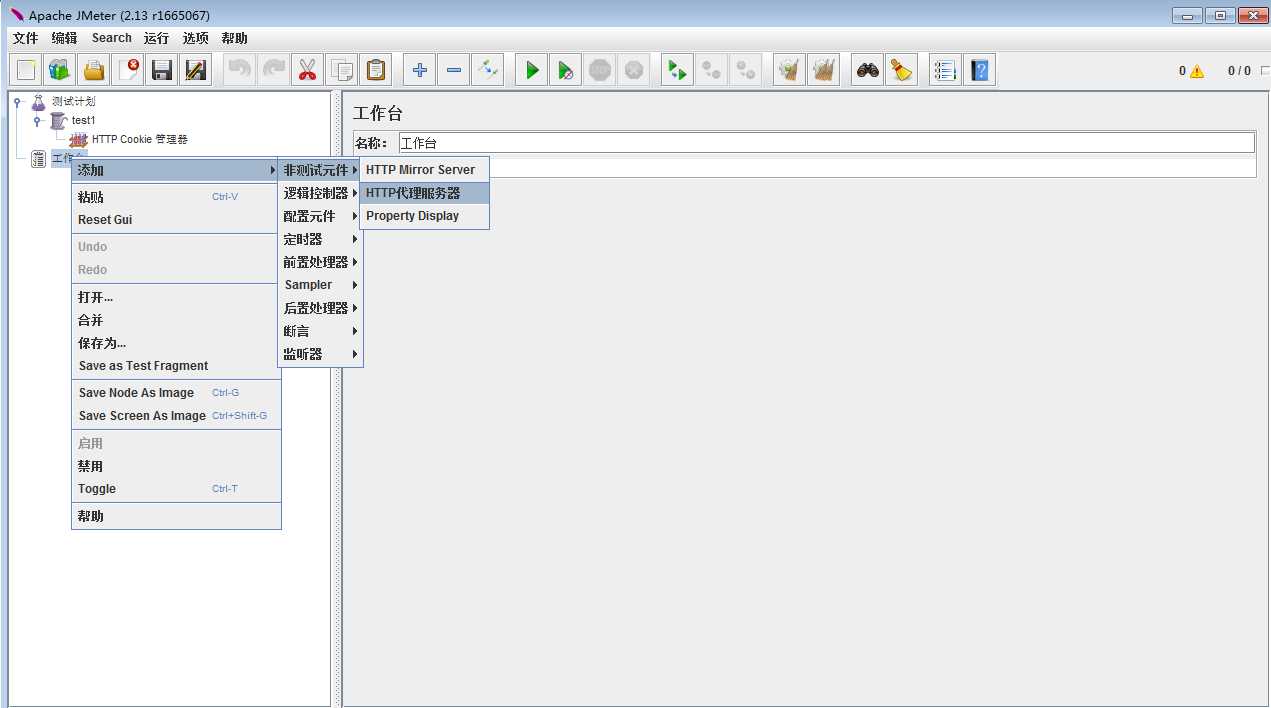Select HTTP Mirror Server entry
1271x708 pixels.
coord(424,170)
